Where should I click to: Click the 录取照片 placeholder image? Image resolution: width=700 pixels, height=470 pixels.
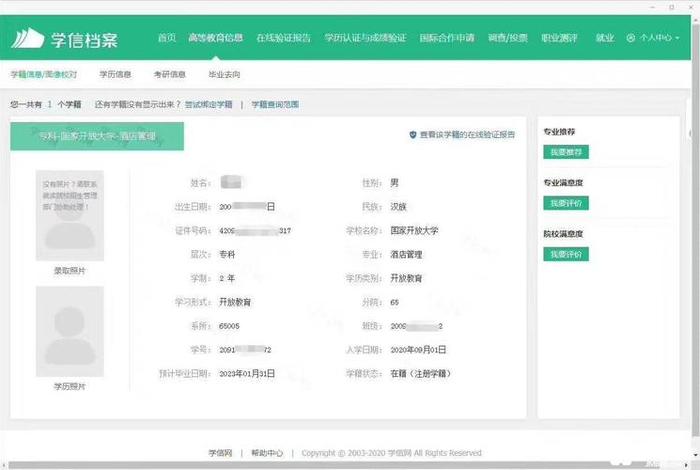click(70, 215)
